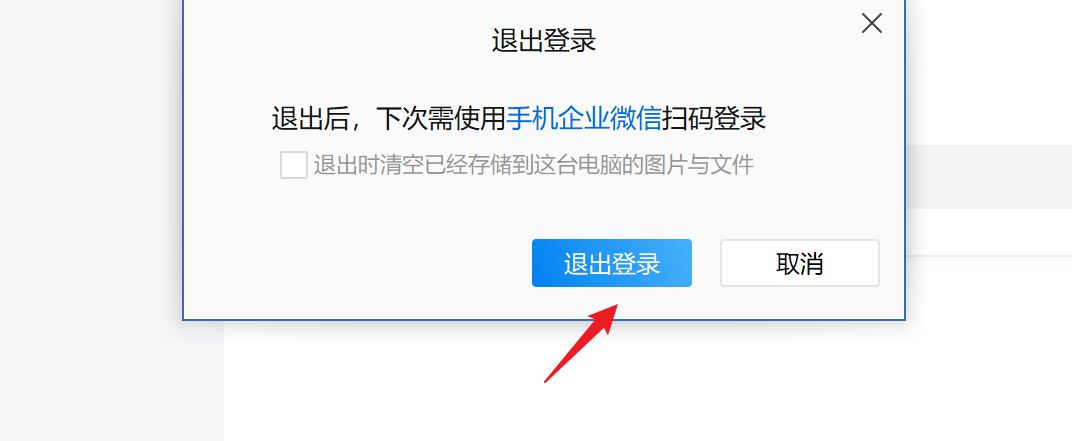Click the white content area under the dialog
Image resolution: width=1072 pixels, height=441 pixels.
tap(647, 381)
